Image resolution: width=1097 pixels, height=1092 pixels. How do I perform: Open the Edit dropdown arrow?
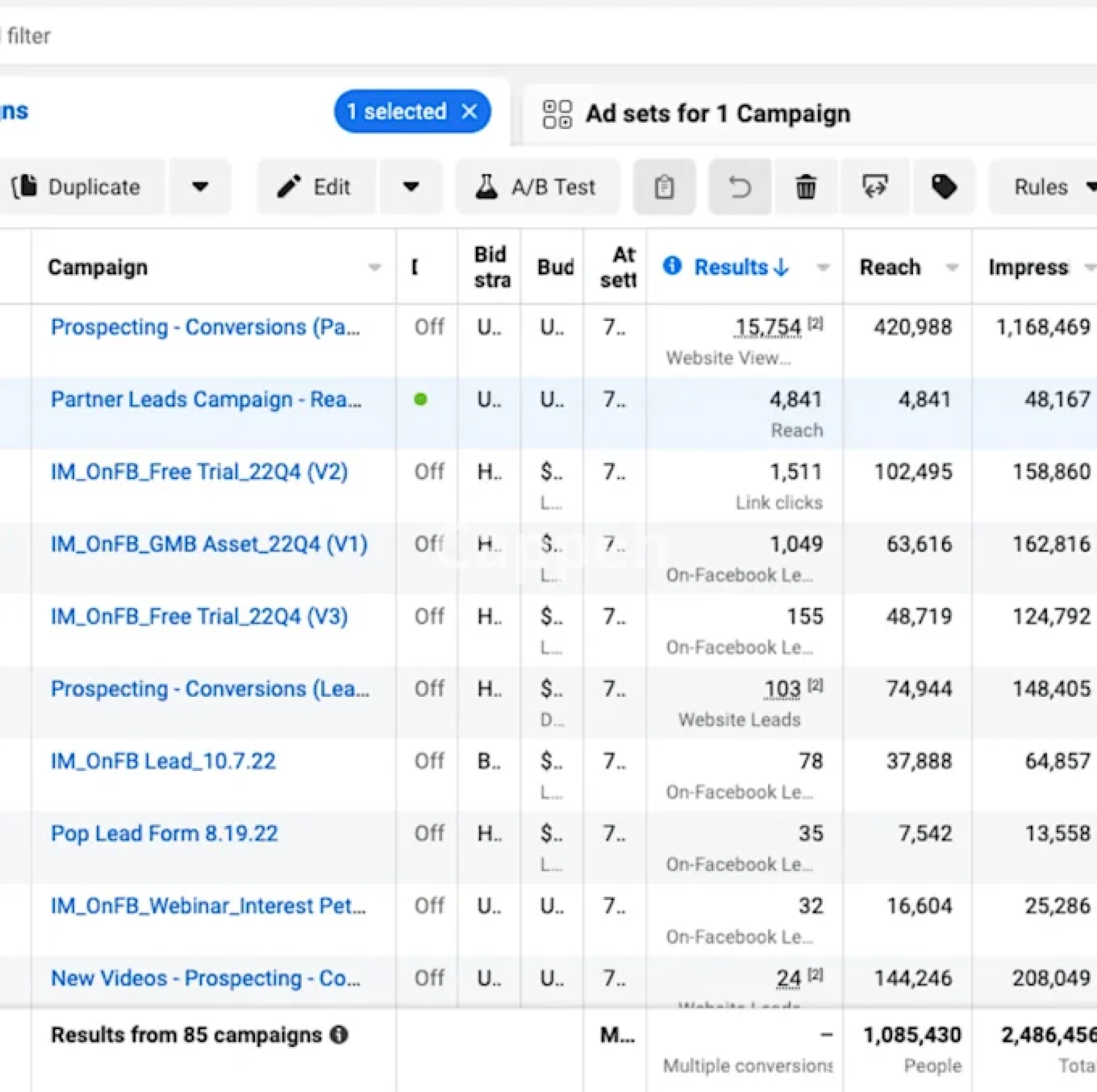point(411,187)
